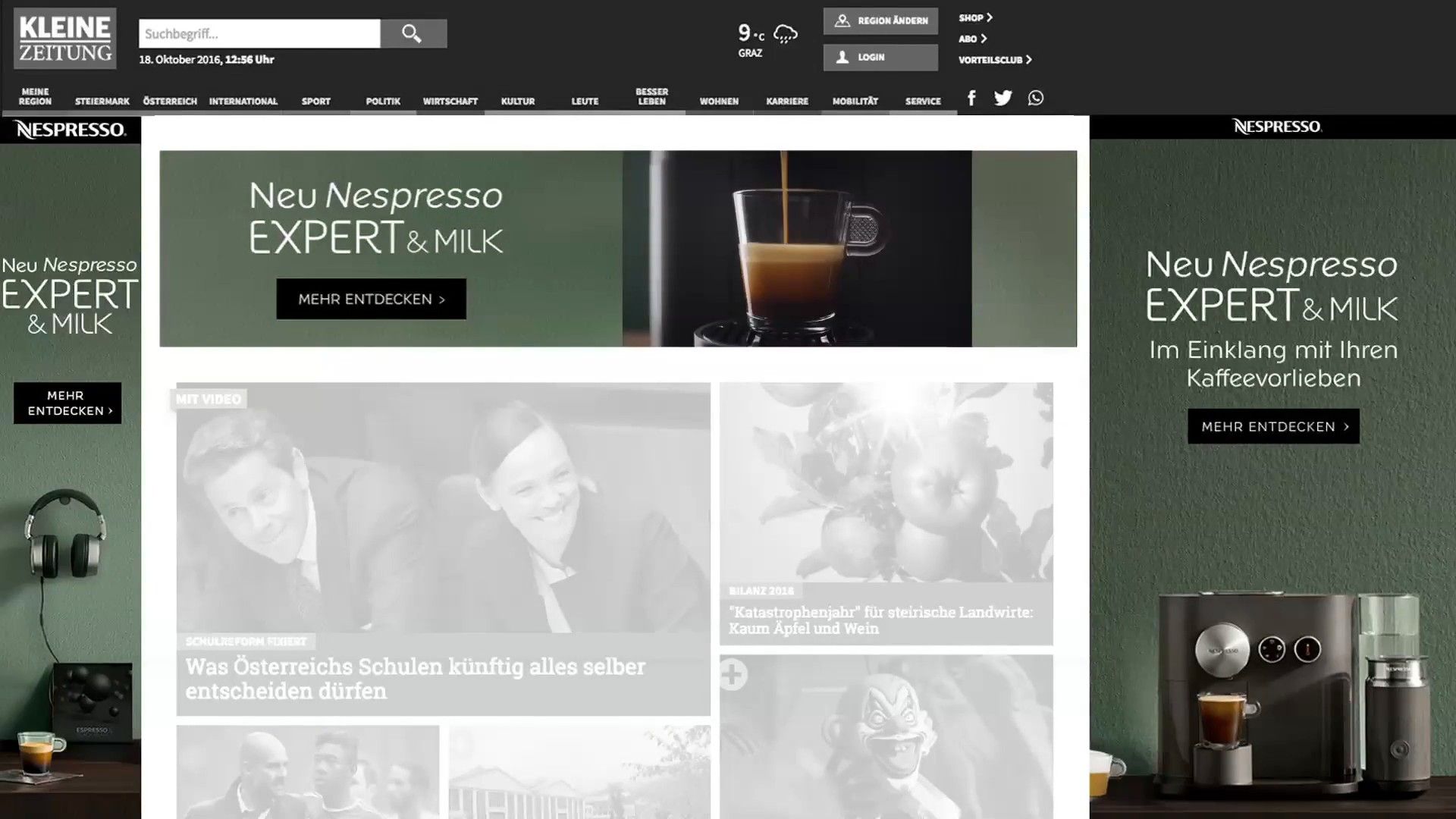This screenshot has height=819, width=1456.
Task: Click Mehr Entdecken in the right sidebar ad
Action: coord(1273,426)
